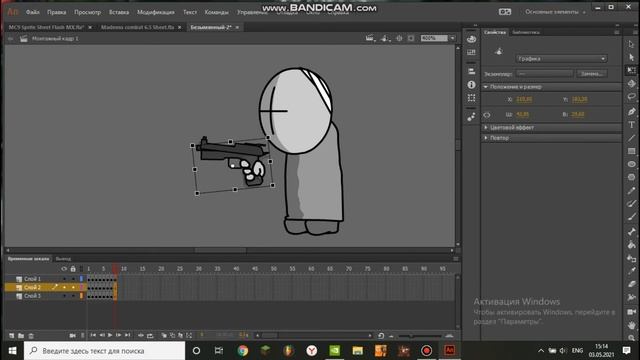Select the Camera tool
This screenshot has width=640, height=360.
[631, 312]
